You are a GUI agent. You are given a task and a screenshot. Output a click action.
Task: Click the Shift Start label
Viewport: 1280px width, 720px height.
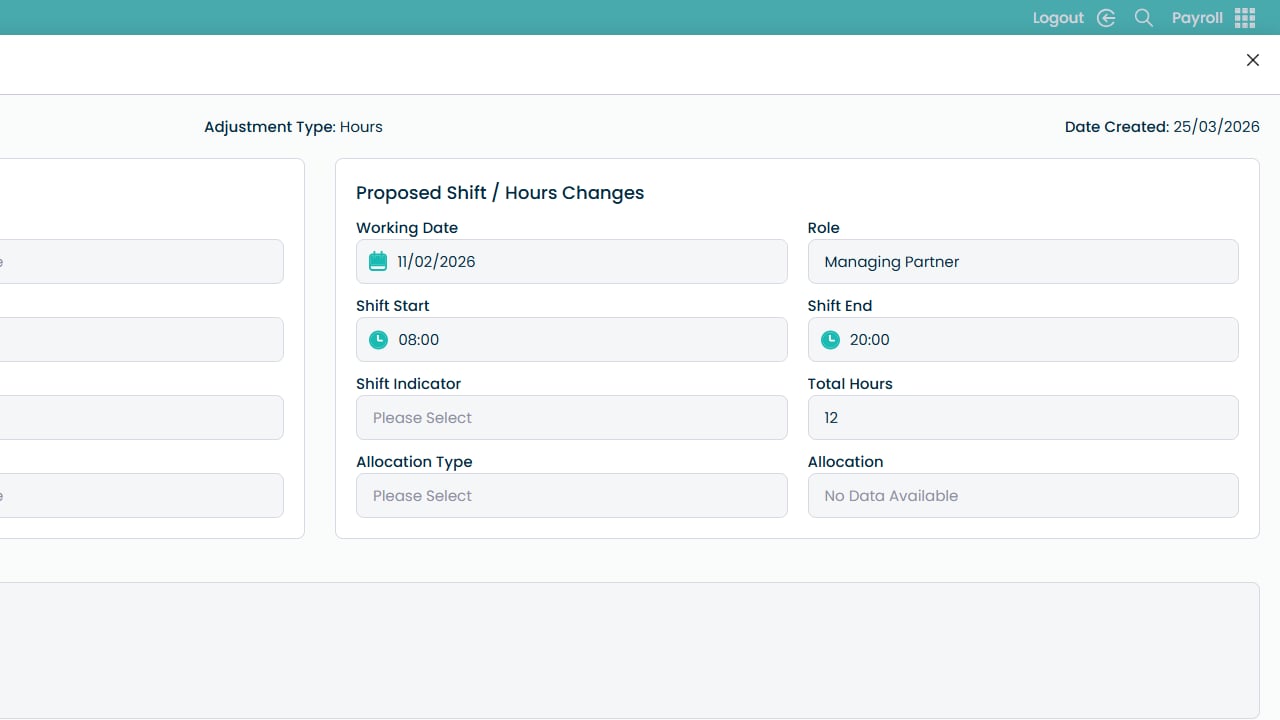pos(393,306)
